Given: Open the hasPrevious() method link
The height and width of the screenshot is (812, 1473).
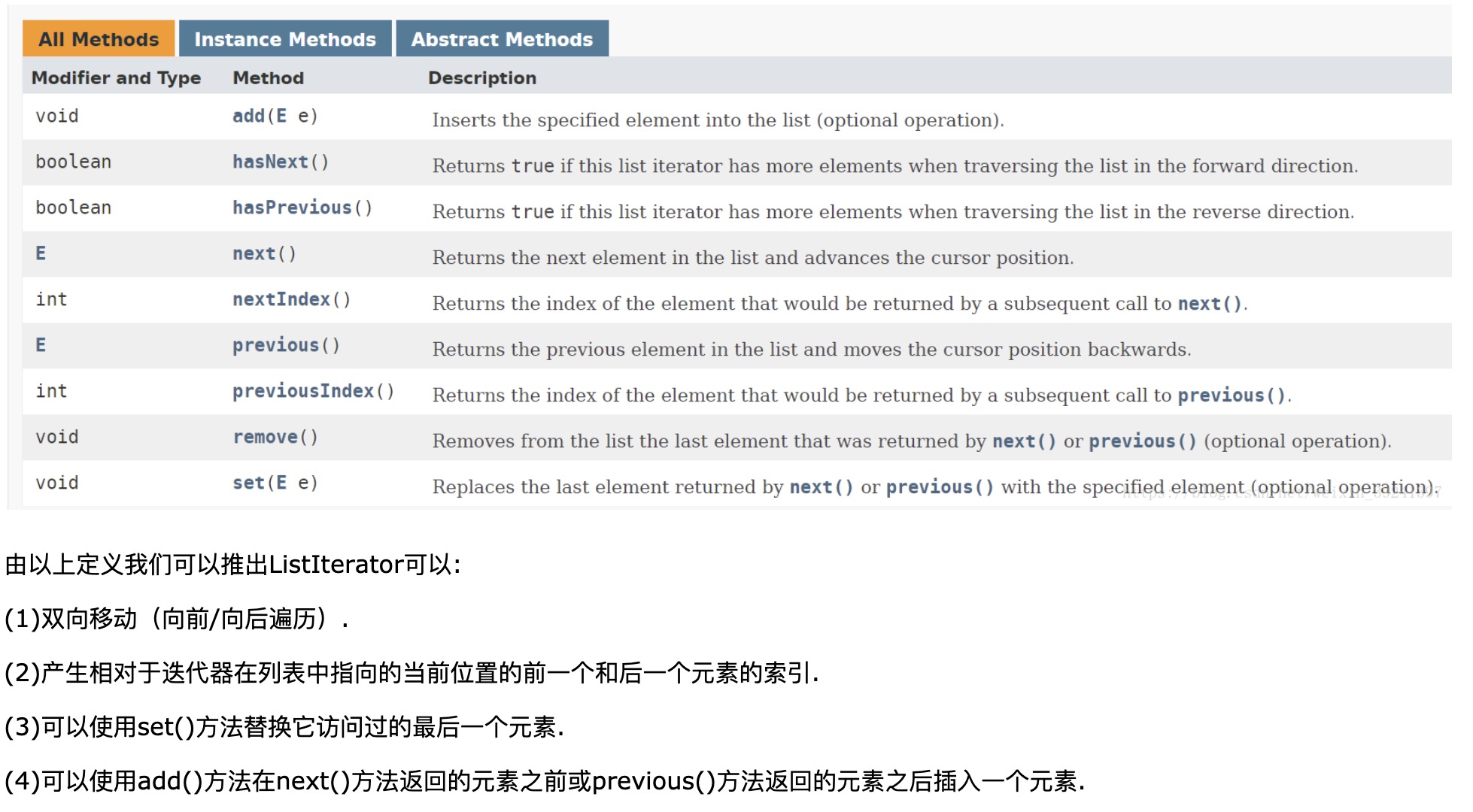Looking at the screenshot, I should pyautogui.click(x=292, y=208).
